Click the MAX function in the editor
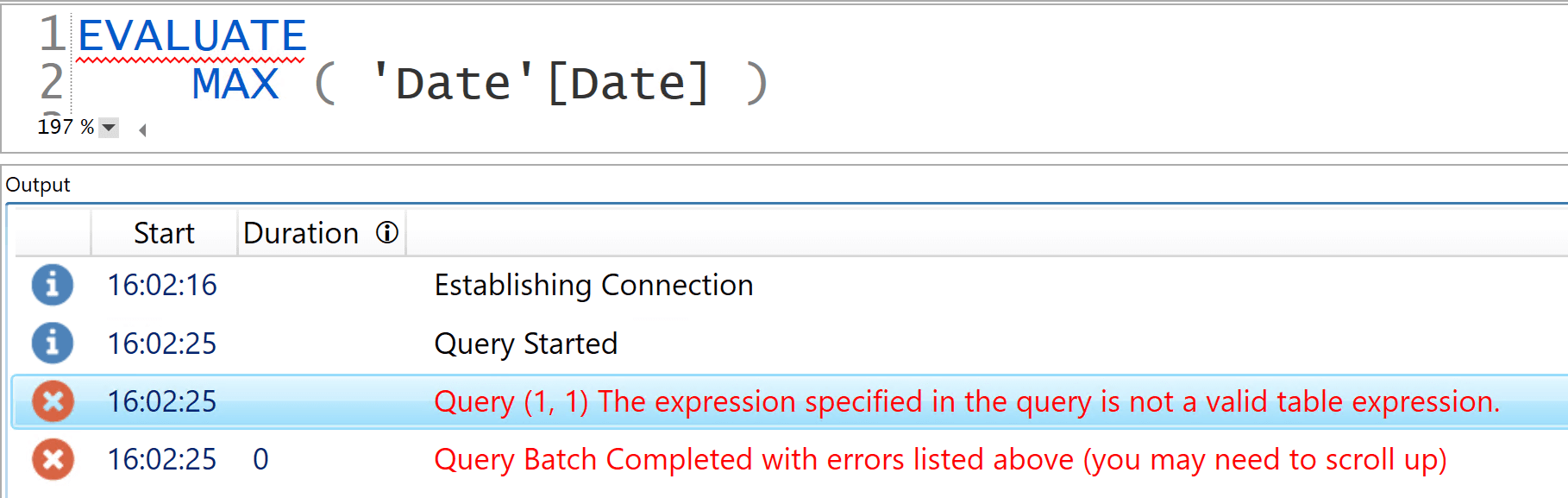The width and height of the screenshot is (1568, 498). pyautogui.click(x=235, y=84)
